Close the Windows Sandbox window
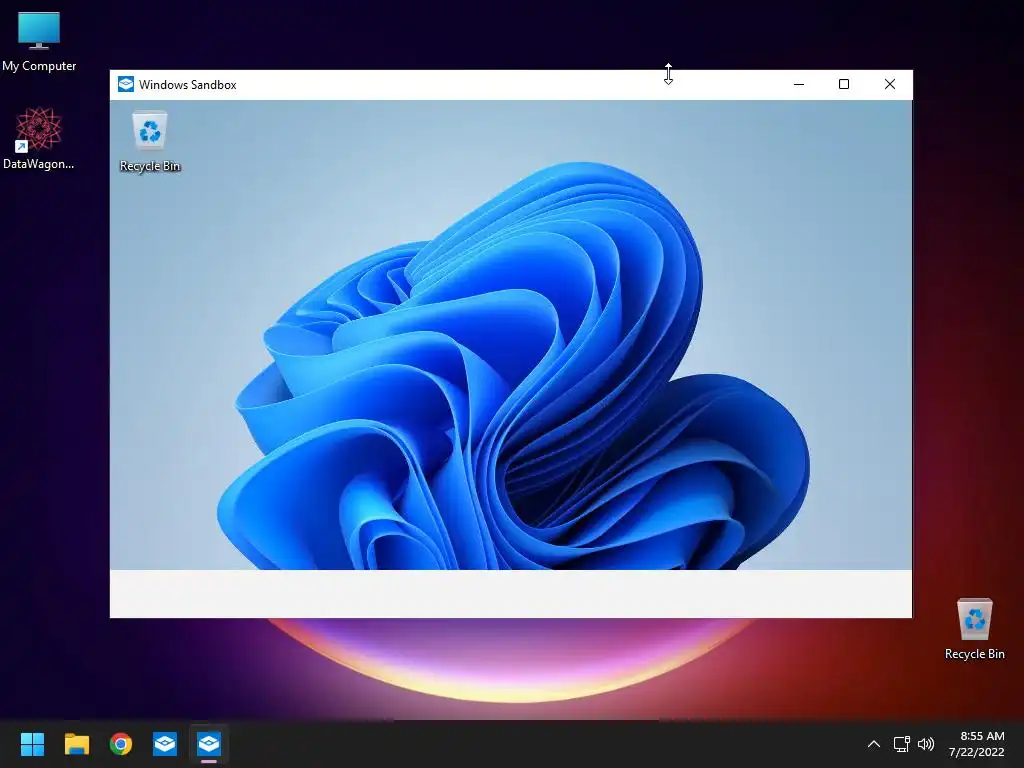Image resolution: width=1024 pixels, height=768 pixels. click(889, 84)
